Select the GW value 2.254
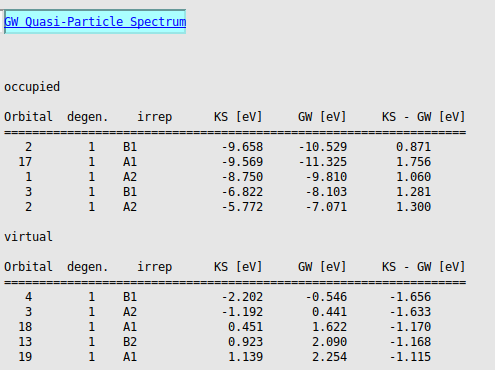 329,357
